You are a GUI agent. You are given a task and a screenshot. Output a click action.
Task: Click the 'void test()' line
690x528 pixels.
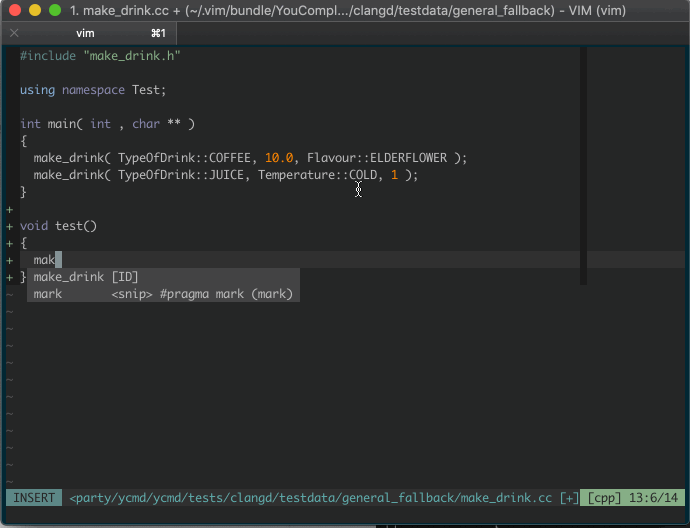(x=58, y=226)
